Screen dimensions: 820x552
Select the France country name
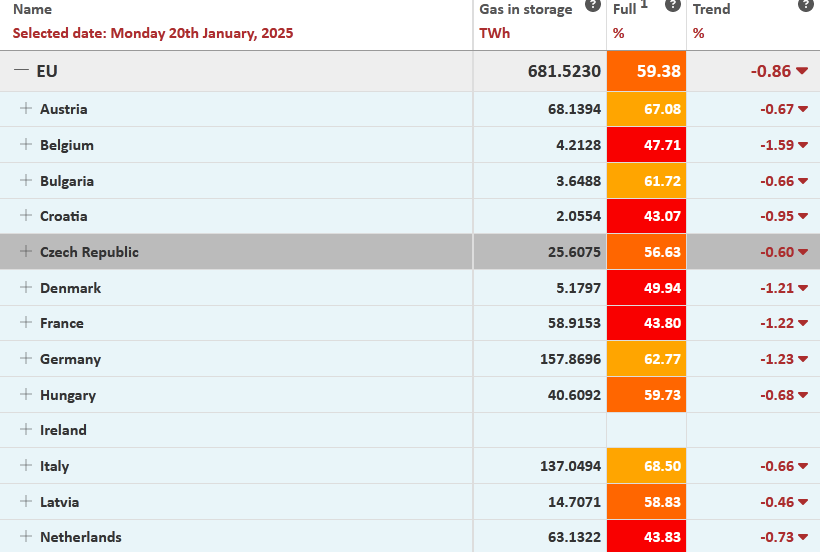pos(61,323)
